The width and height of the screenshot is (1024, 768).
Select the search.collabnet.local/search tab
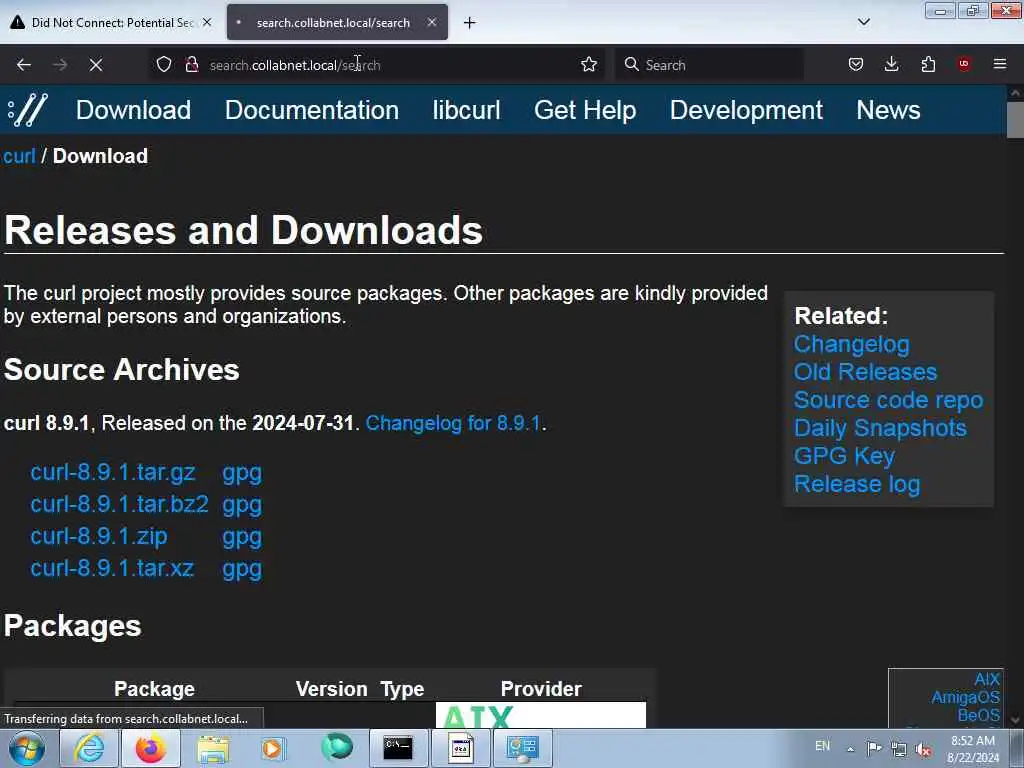[337, 22]
